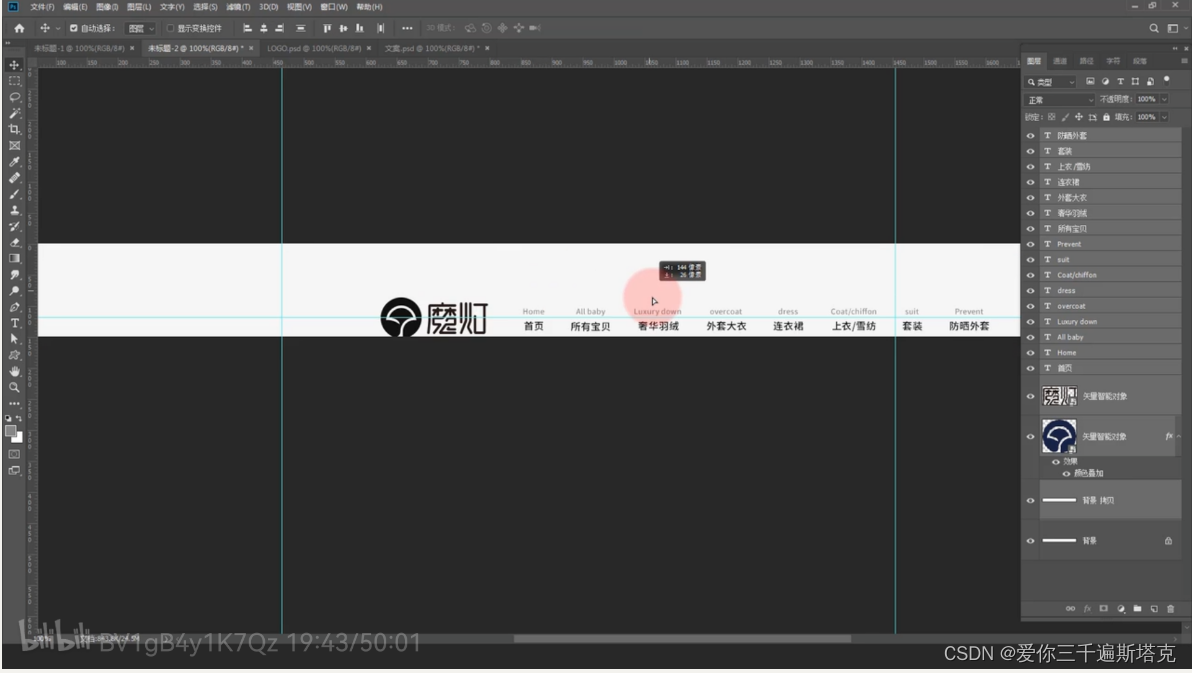Image resolution: width=1192 pixels, height=673 pixels.
Task: Select the Hand tool
Action: (x=14, y=371)
